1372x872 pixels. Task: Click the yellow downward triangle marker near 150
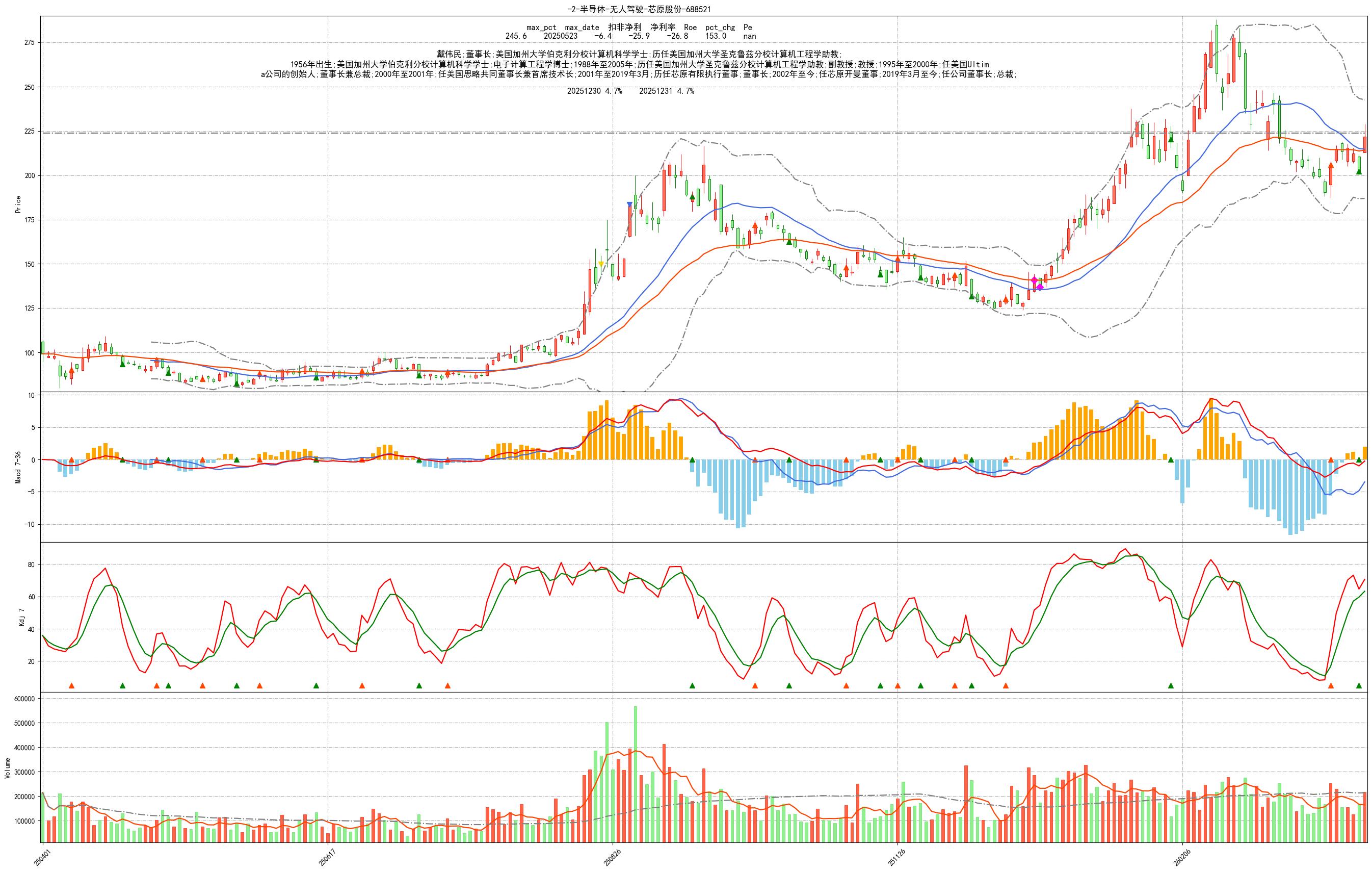tap(600, 263)
